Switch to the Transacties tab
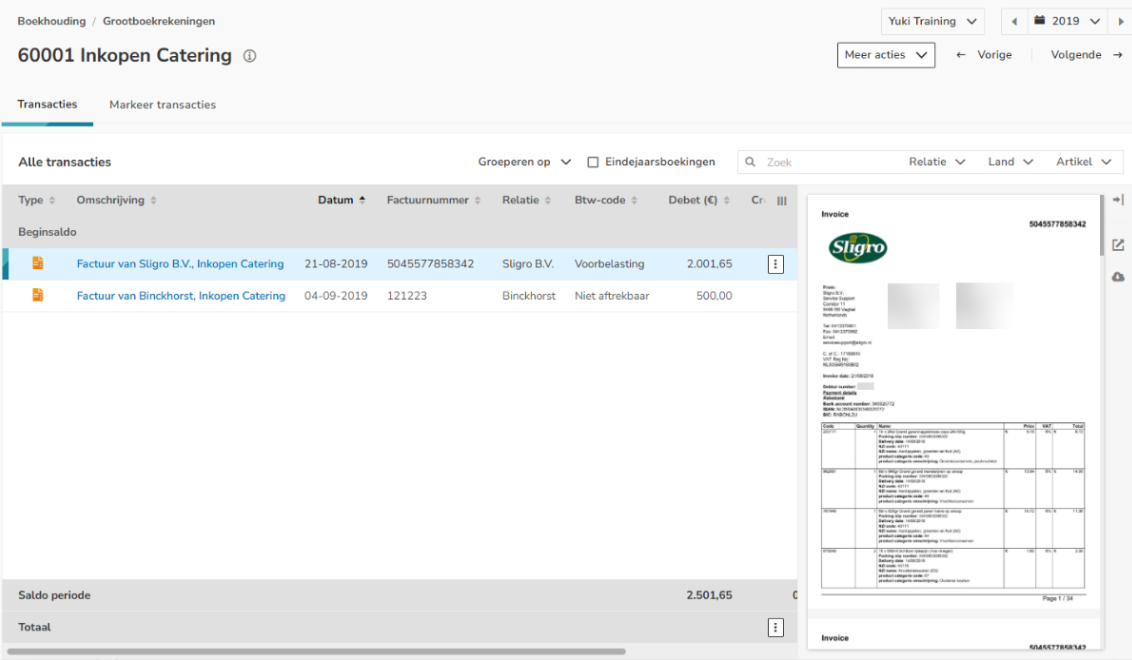The image size is (1132, 660). pyautogui.click(x=47, y=105)
